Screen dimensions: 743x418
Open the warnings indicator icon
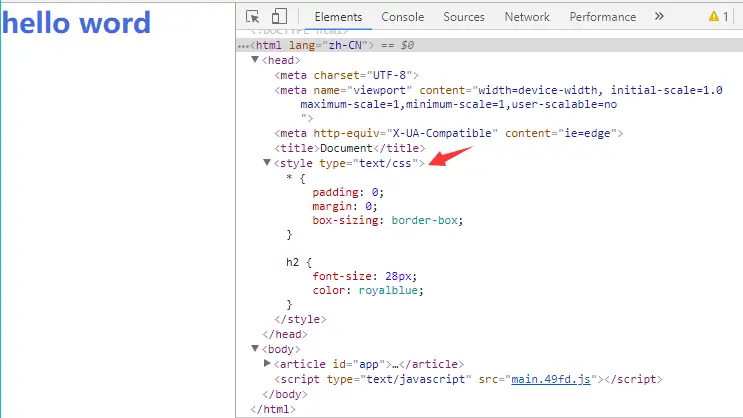click(x=714, y=17)
